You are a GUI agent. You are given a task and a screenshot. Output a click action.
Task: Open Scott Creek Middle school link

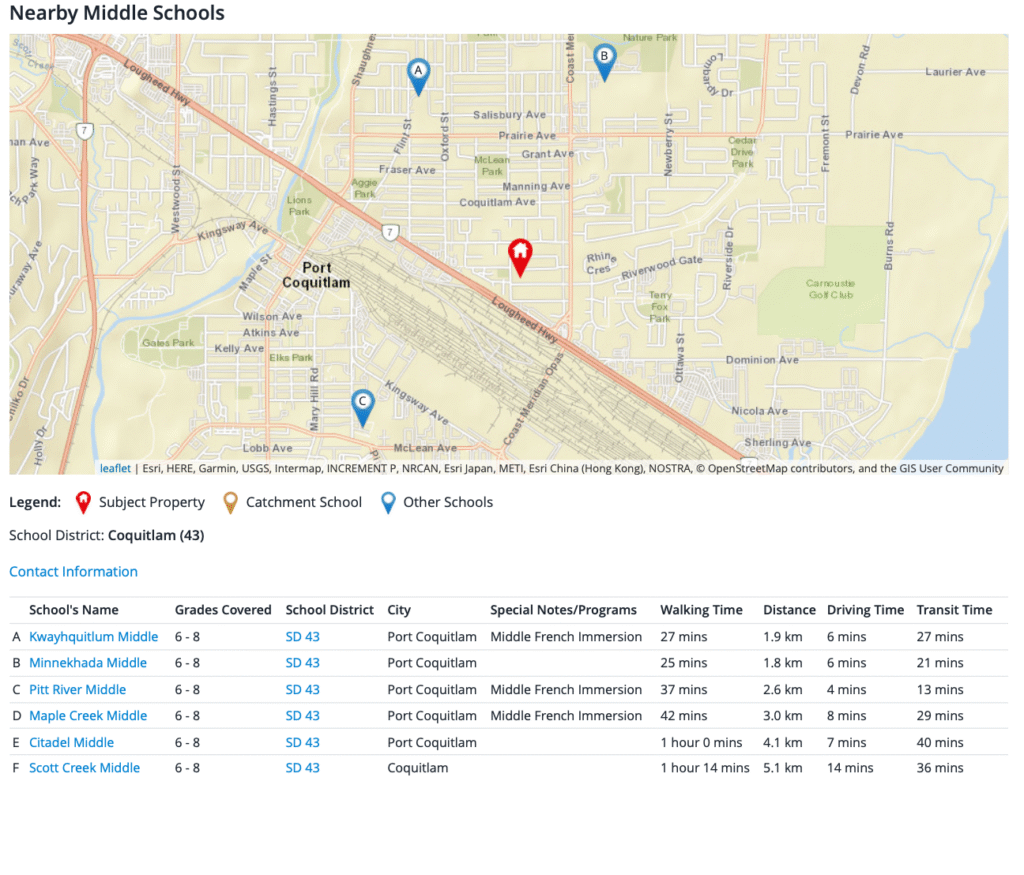pyautogui.click(x=84, y=768)
